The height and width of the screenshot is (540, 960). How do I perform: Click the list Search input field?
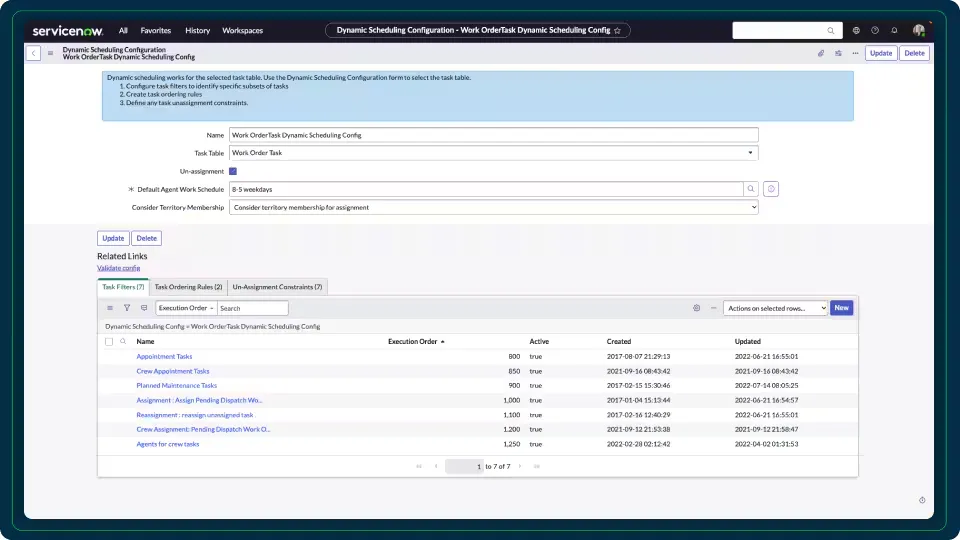coord(252,308)
